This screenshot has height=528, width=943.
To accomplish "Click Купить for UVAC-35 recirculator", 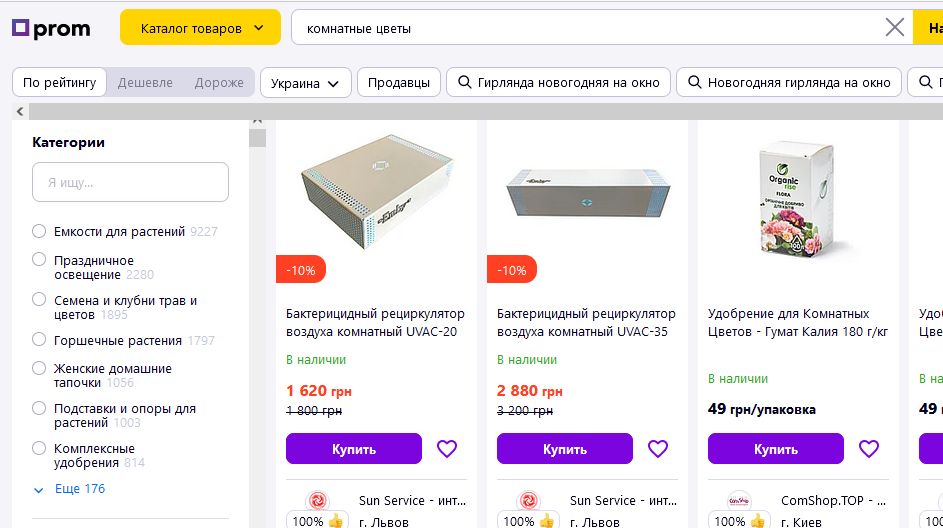I will (x=564, y=449).
